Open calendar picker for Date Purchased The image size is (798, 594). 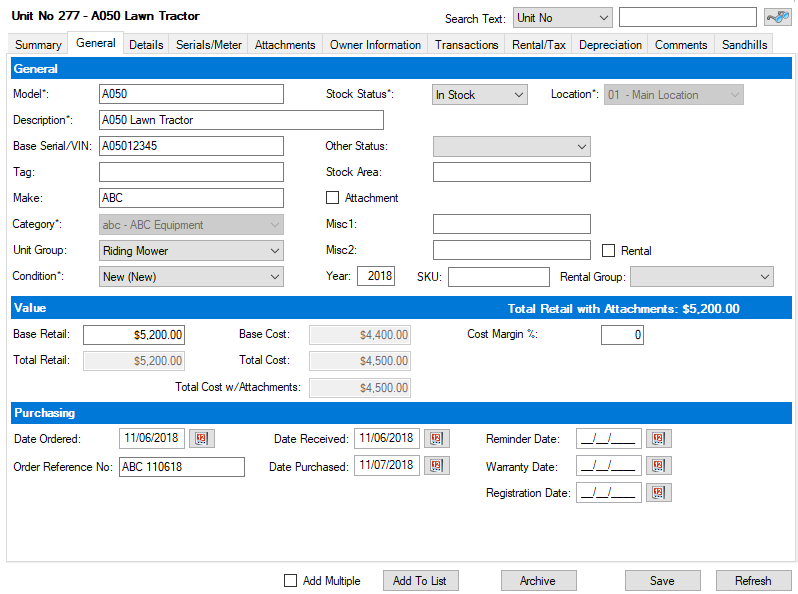tap(437, 465)
